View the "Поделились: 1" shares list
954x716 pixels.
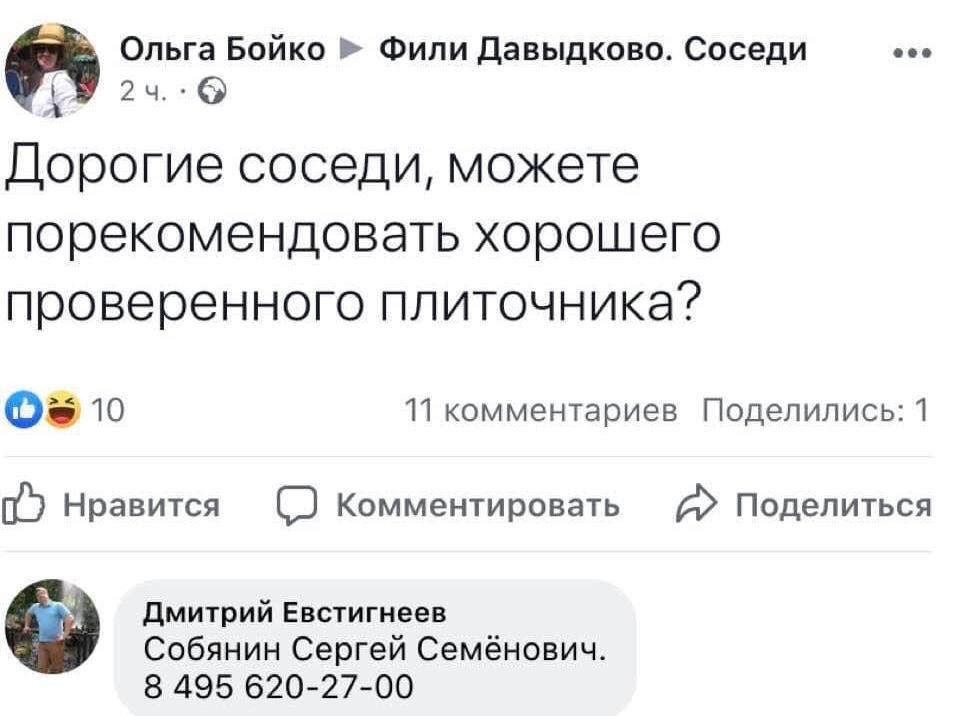(816, 411)
